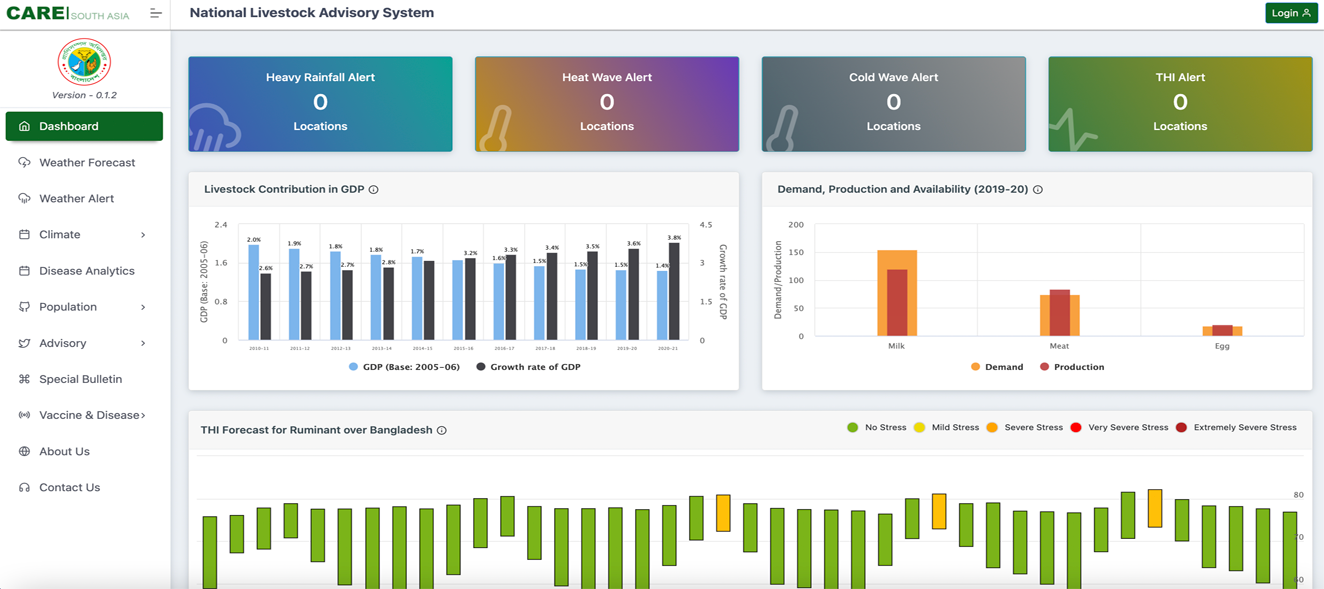Click the thermometer icon in Cold Wave card

tap(782, 128)
